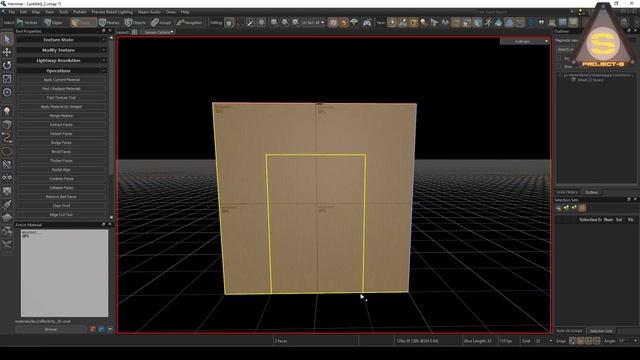Select the arrow Selection tool
This screenshot has height=360, width=640.
tap(7, 39)
